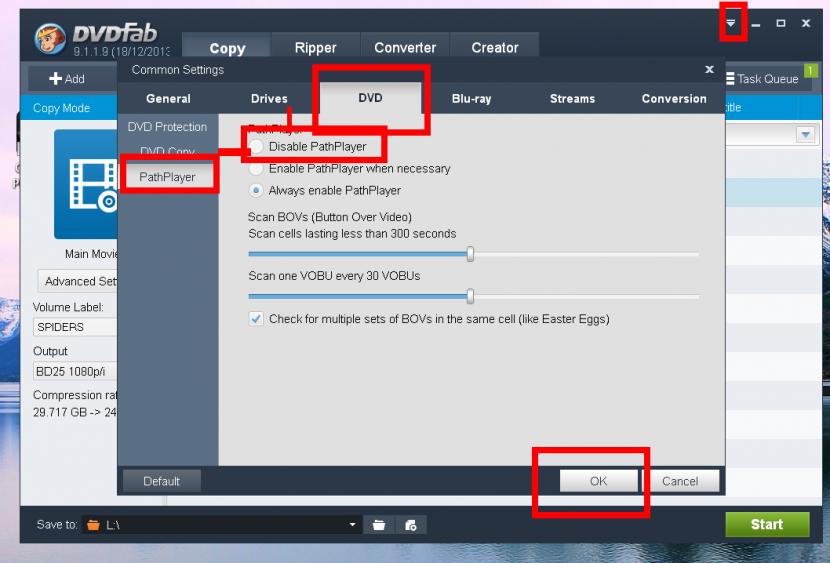Select PathPlayer in the sidebar
This screenshot has height=563, width=830.
pos(167,177)
